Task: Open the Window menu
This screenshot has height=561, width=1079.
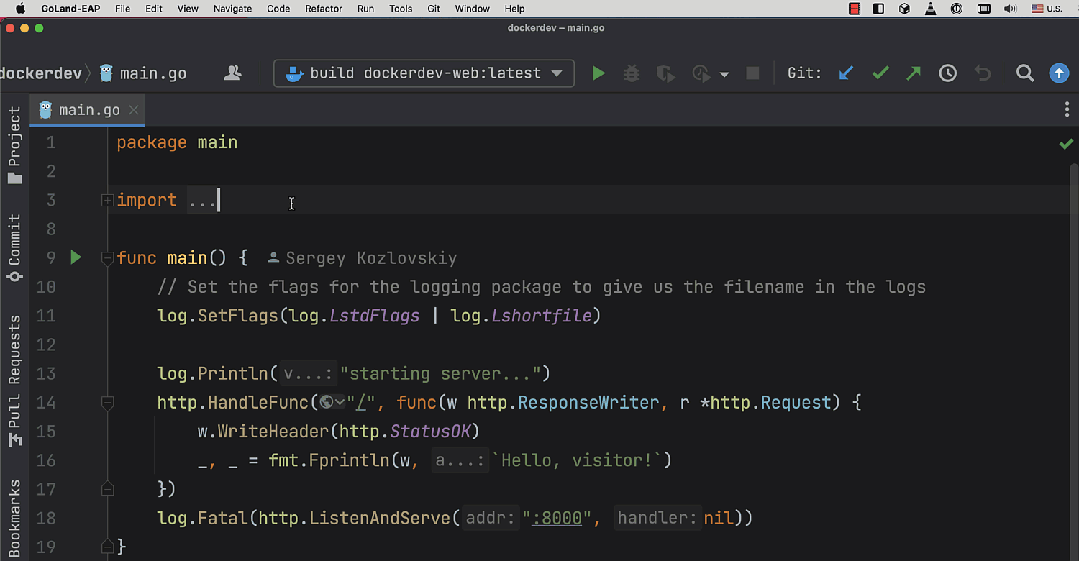Action: [x=472, y=8]
